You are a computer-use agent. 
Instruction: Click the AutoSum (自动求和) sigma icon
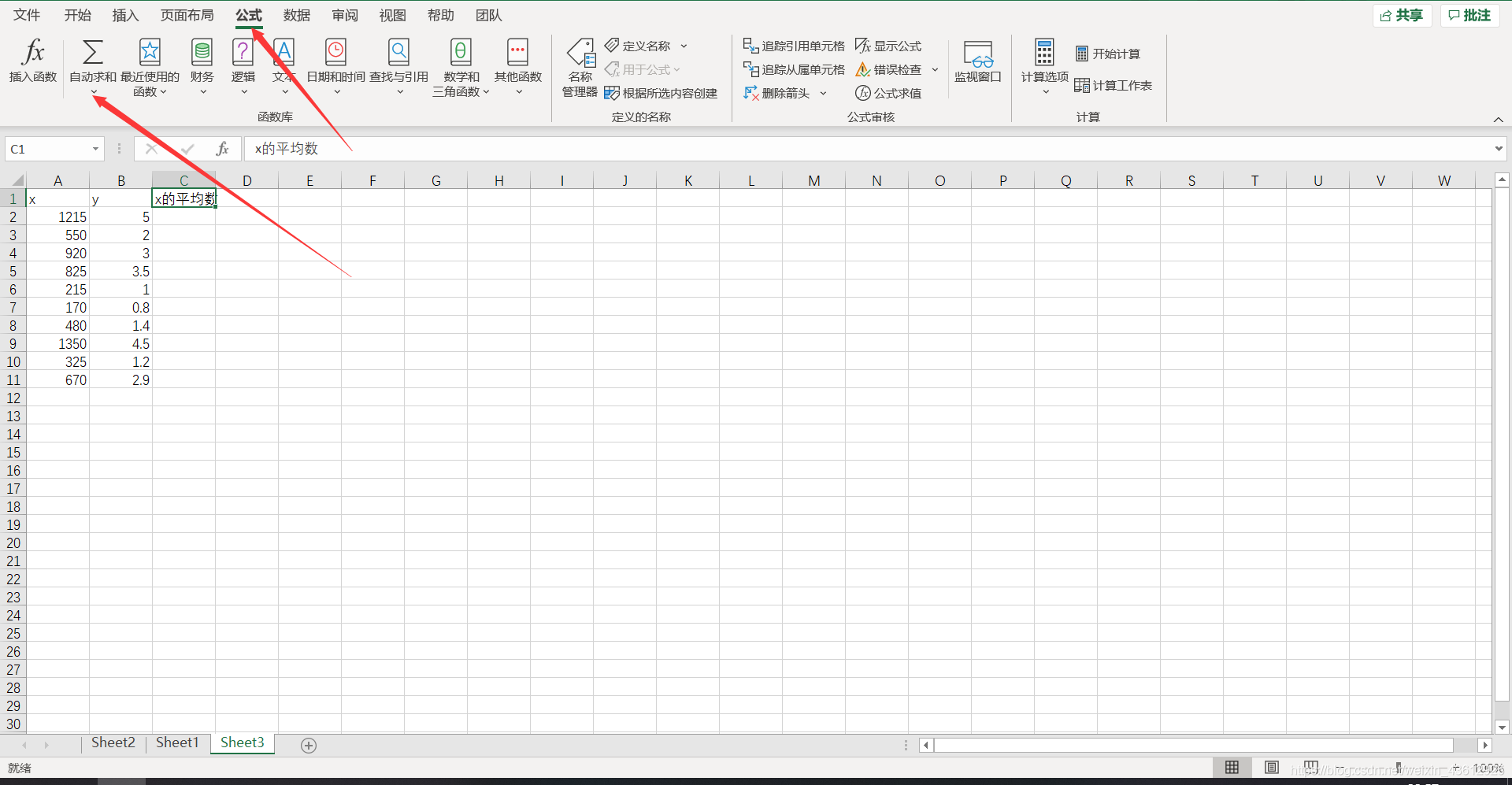tap(93, 52)
